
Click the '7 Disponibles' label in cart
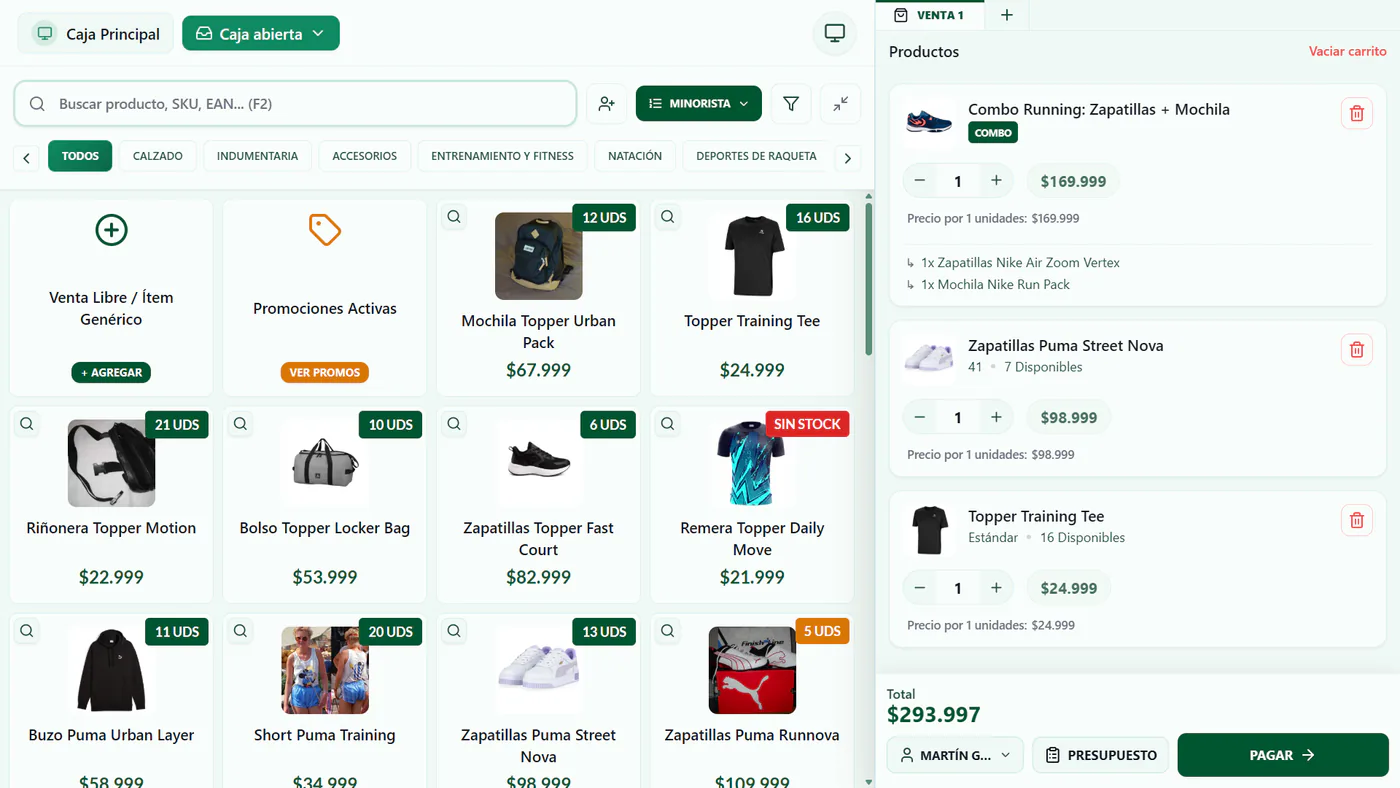(1043, 367)
